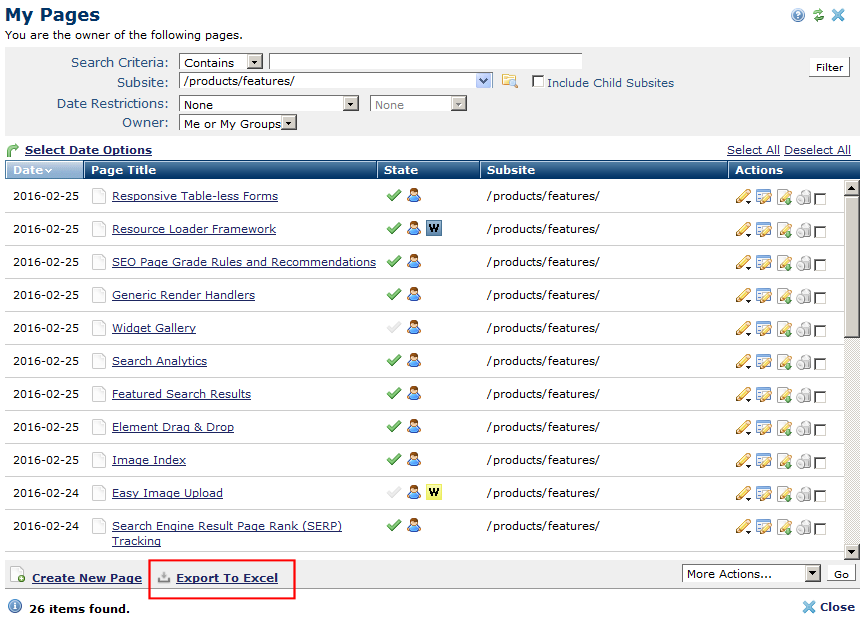
Task: Open the Element Drag & Drop page link
Action: [x=173, y=427]
